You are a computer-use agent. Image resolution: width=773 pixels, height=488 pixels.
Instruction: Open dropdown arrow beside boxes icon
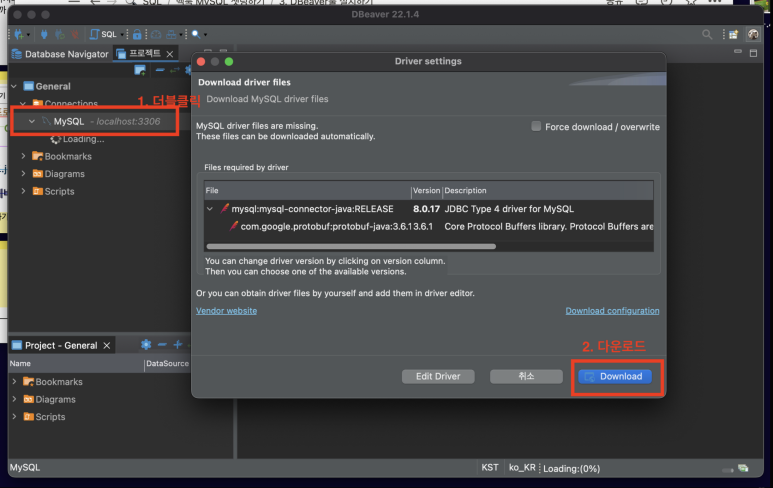pyautogui.click(x=180, y=35)
